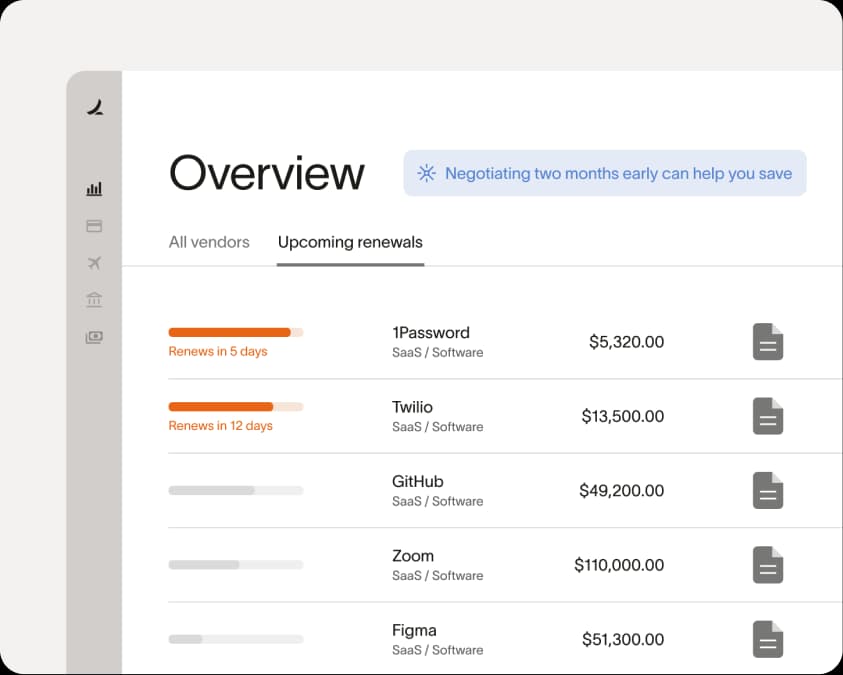The width and height of the screenshot is (843, 675).
Task: Click the 1Password renewal progress bar
Action: tap(235, 332)
